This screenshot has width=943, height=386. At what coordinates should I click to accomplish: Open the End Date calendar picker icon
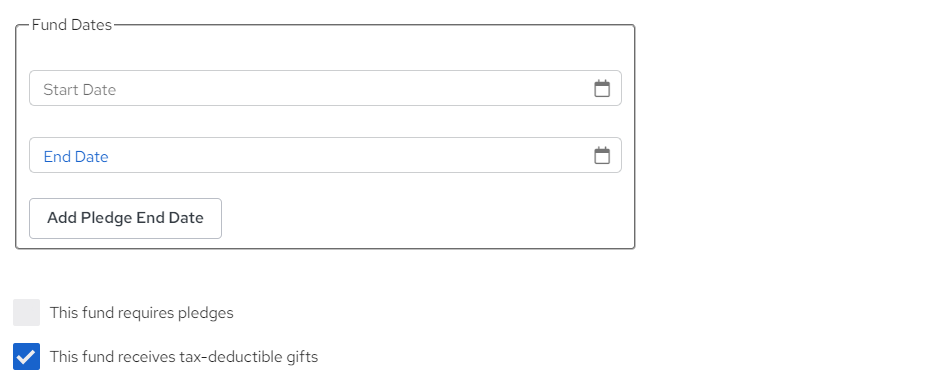pyautogui.click(x=602, y=156)
